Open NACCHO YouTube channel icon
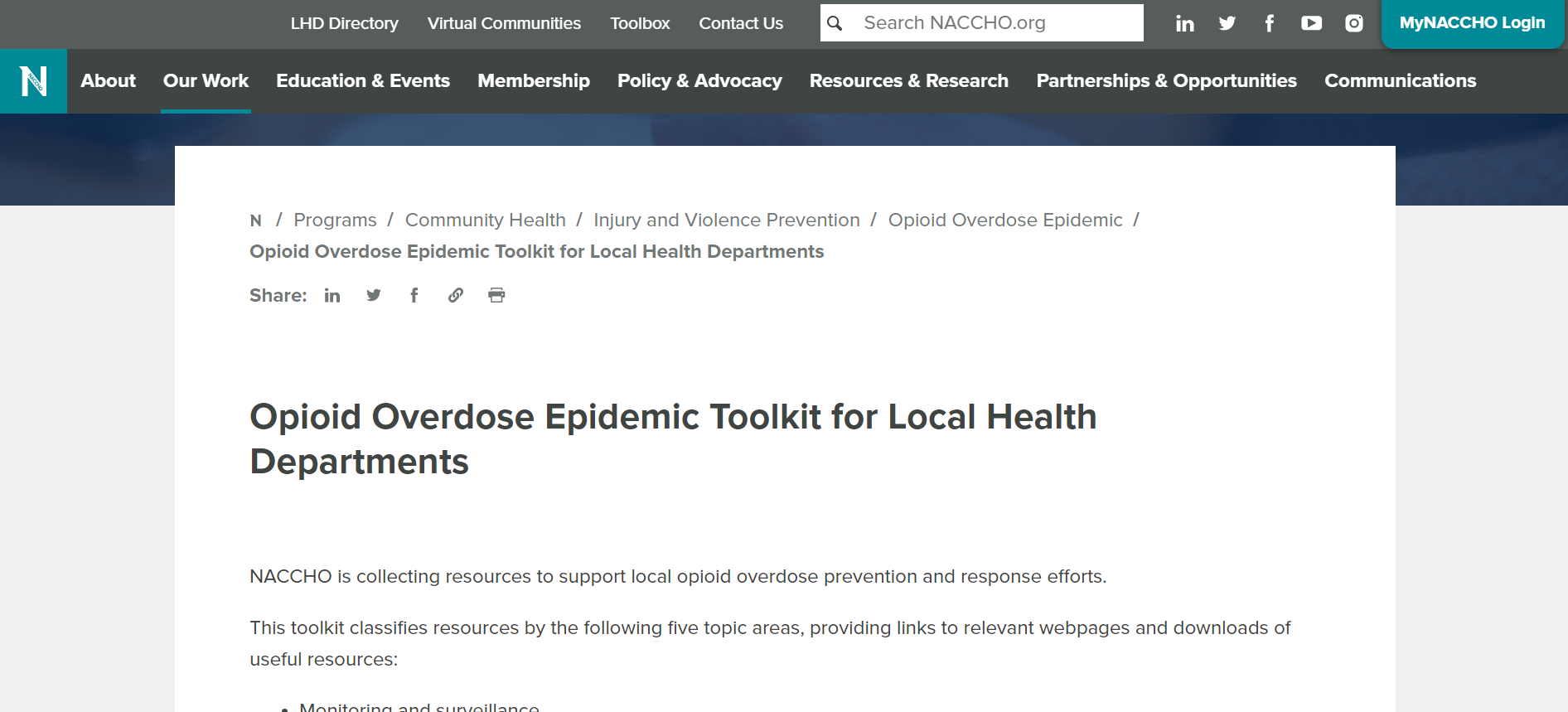 click(x=1311, y=23)
